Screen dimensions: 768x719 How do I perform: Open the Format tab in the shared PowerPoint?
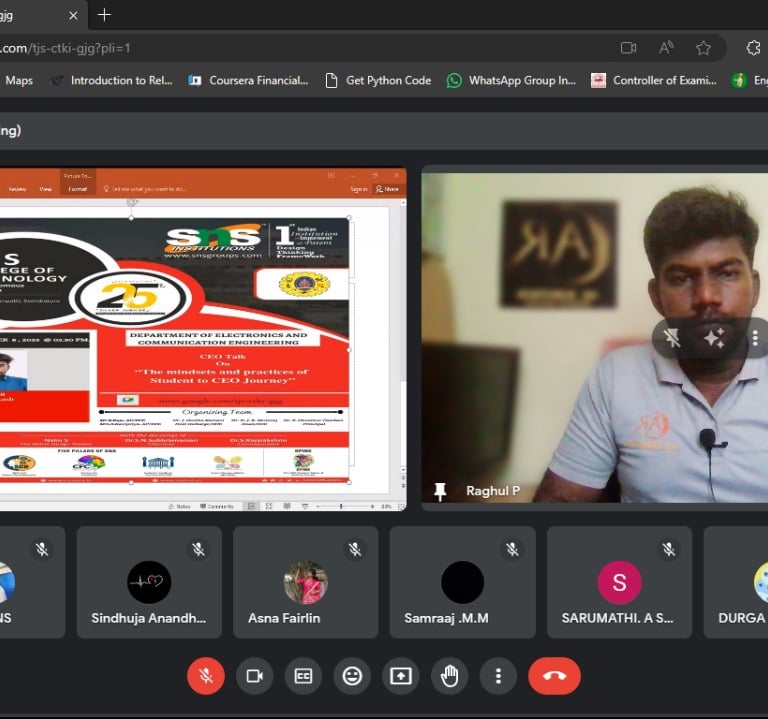click(78, 189)
